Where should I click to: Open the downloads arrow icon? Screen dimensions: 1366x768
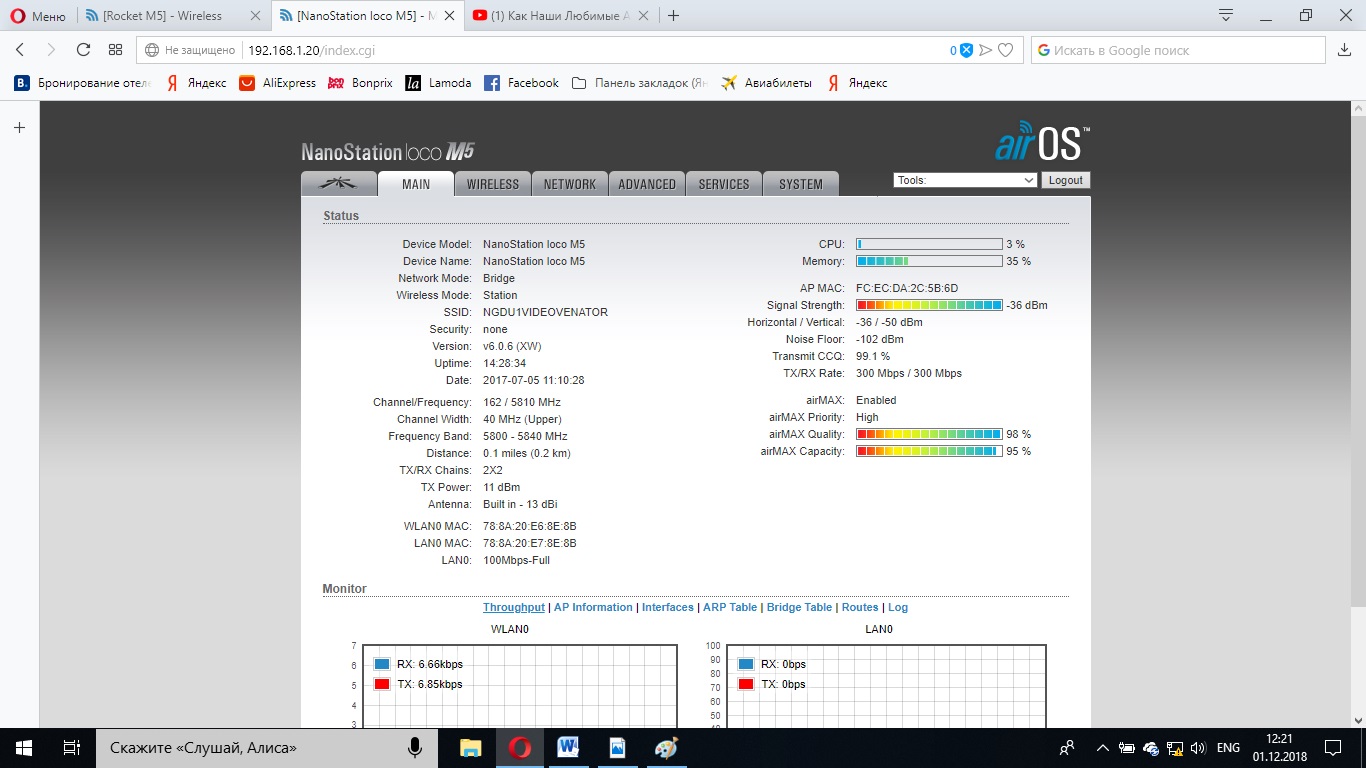(1344, 50)
